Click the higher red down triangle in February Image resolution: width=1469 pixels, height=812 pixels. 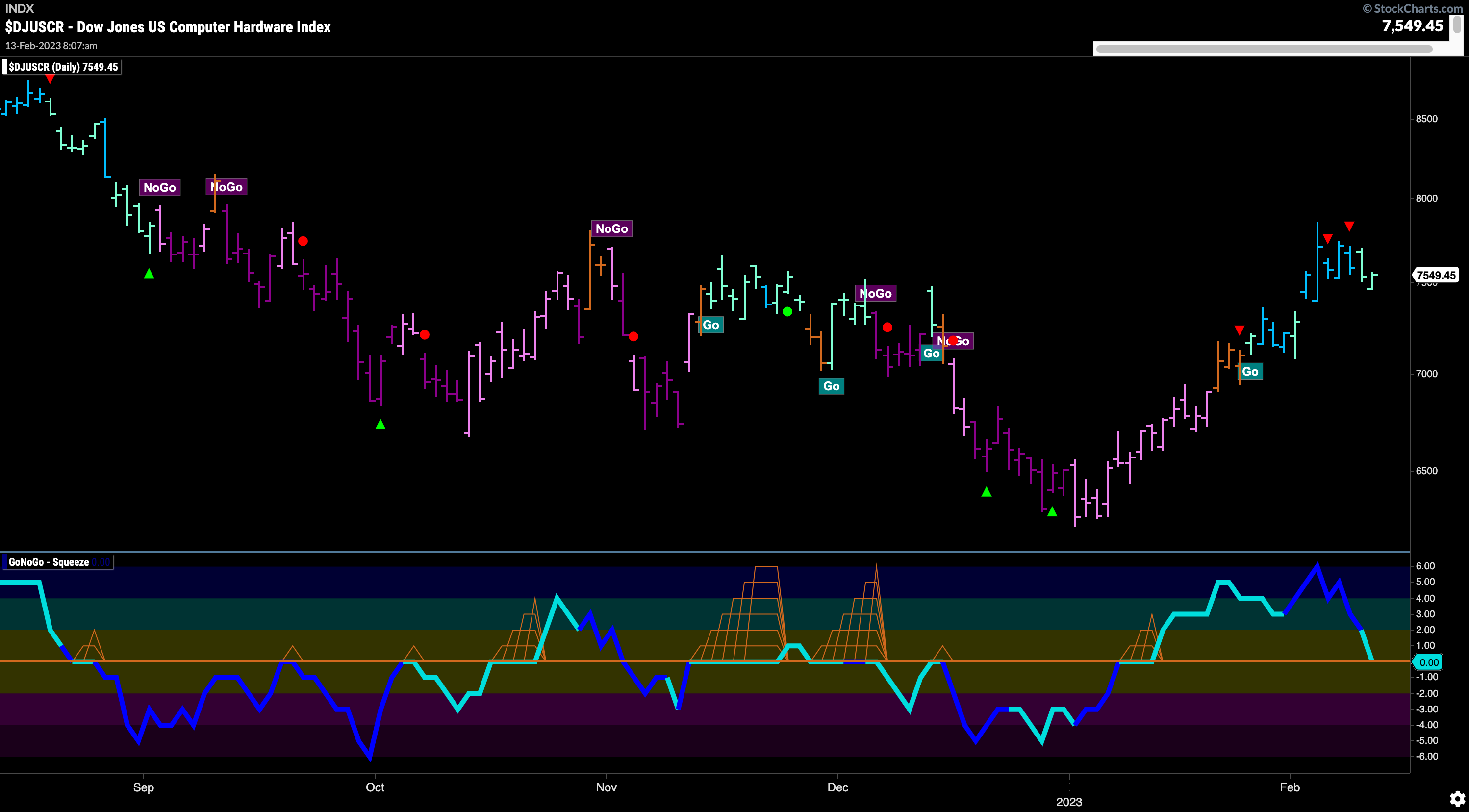pyautogui.click(x=1349, y=227)
